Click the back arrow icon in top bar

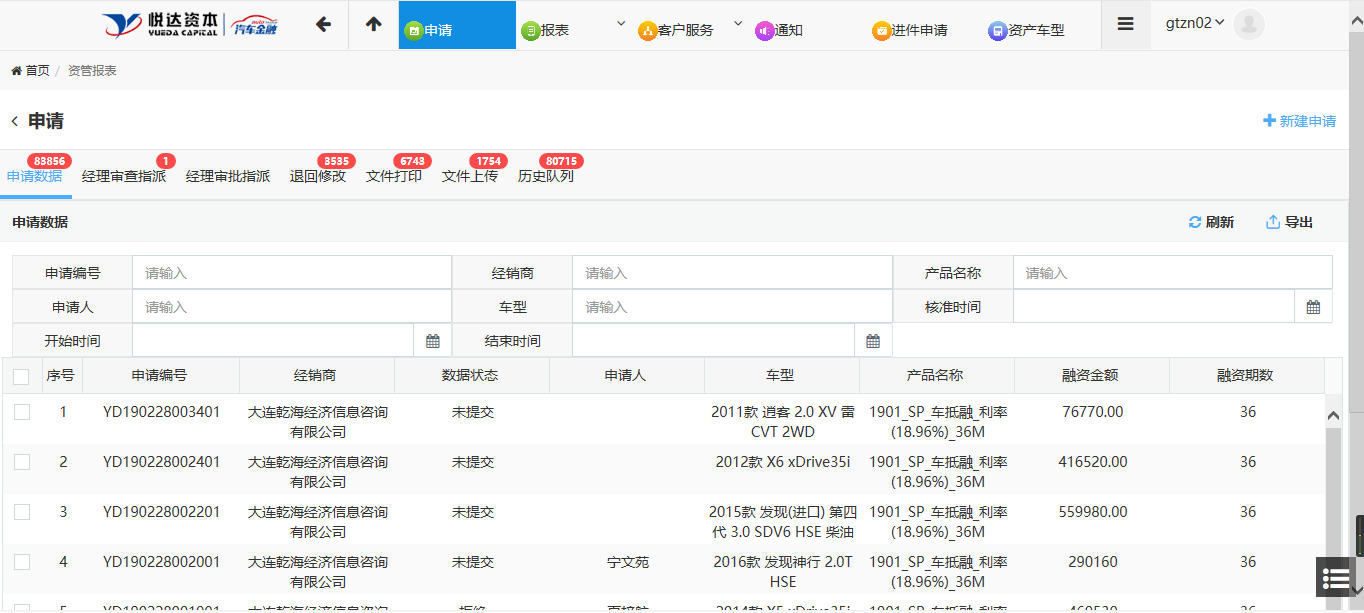click(323, 25)
